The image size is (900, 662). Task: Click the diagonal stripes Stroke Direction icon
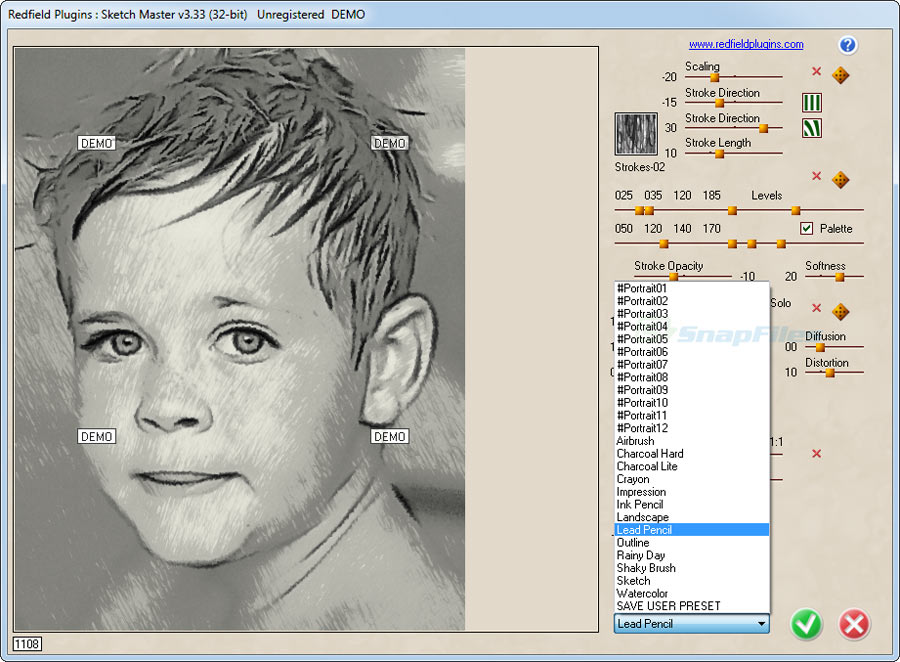tap(811, 128)
